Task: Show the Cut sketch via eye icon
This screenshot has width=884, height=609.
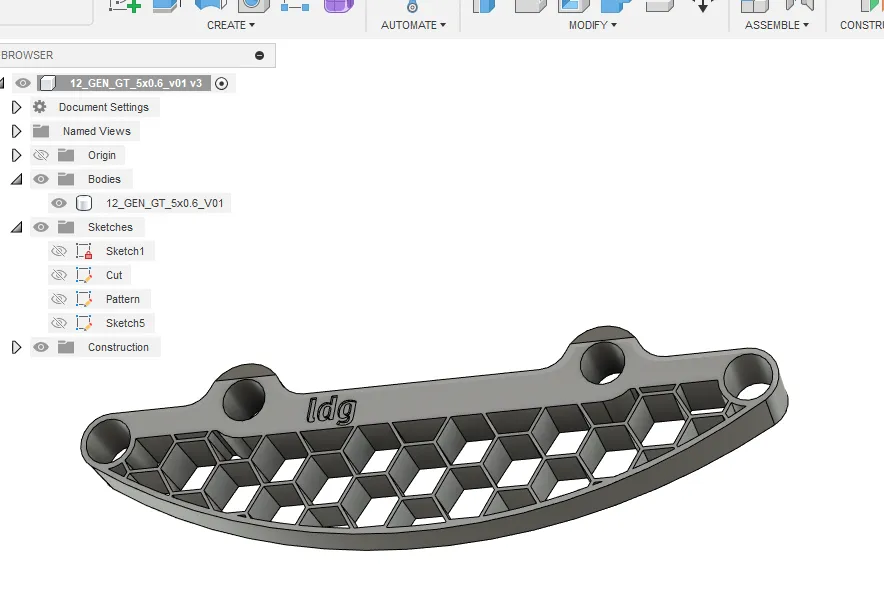Action: tap(59, 275)
